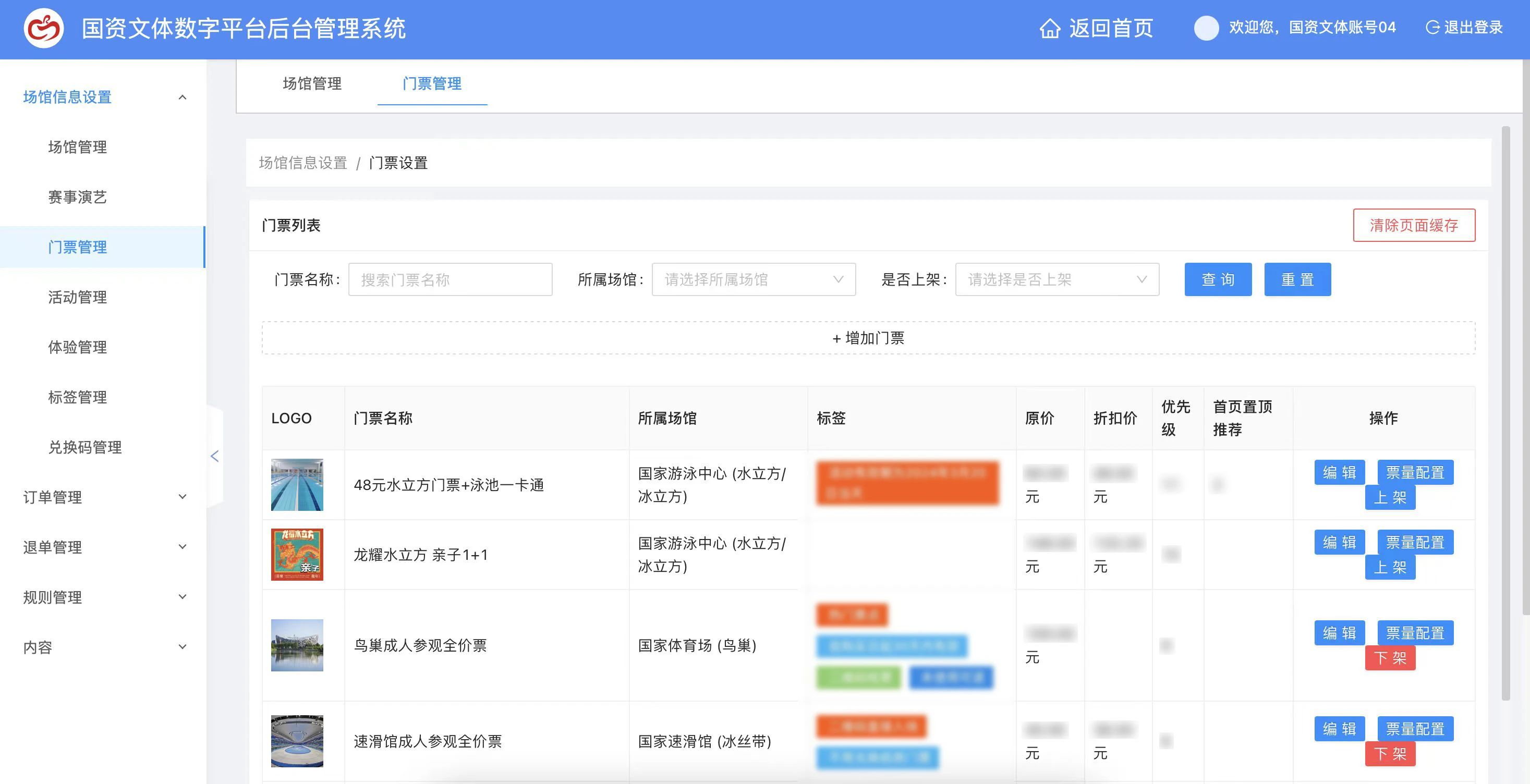This screenshot has height=784, width=1530.
Task: Click 下架 for 速滑馆成人参观全价票
Action: (x=1390, y=754)
